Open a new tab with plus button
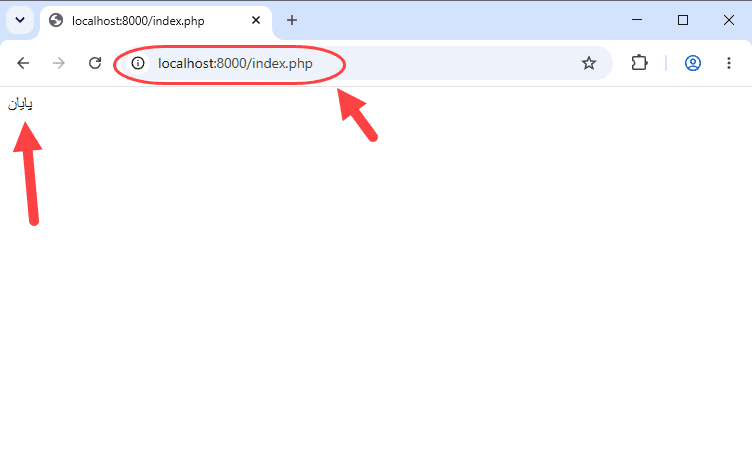The height and width of the screenshot is (462, 752). pyautogui.click(x=292, y=20)
